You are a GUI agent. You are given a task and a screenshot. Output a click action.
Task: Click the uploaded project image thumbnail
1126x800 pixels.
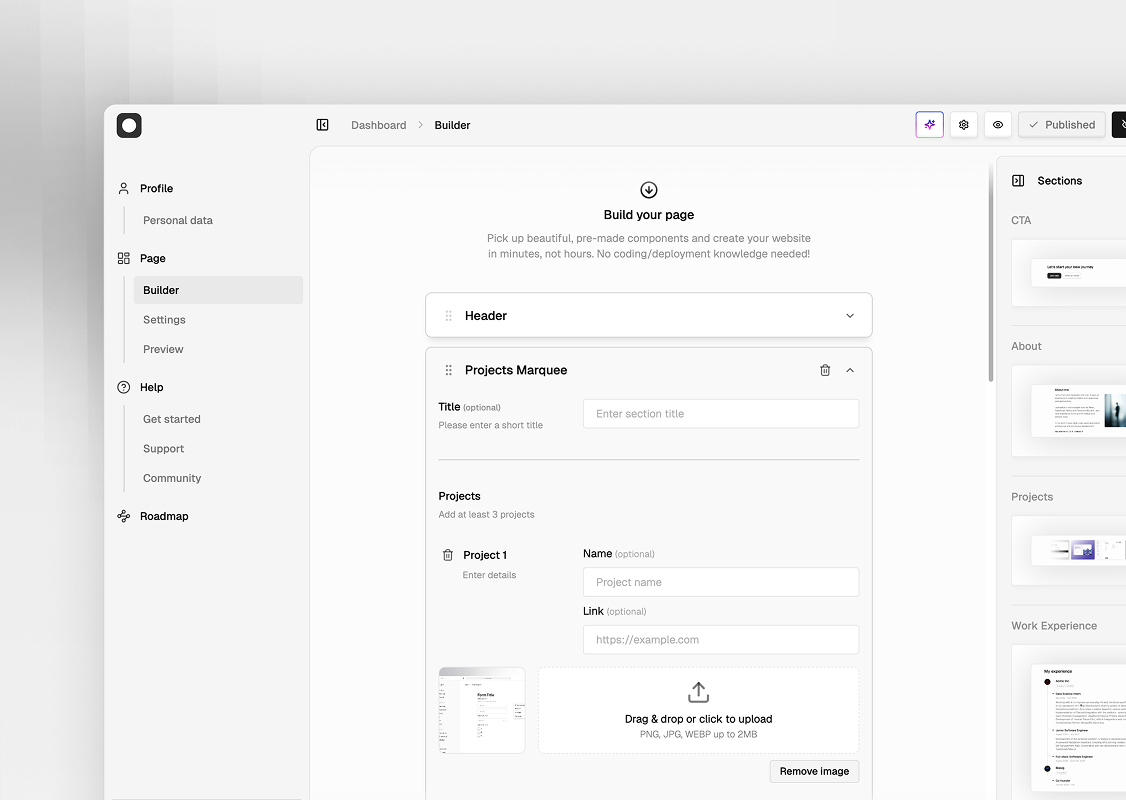(x=482, y=710)
